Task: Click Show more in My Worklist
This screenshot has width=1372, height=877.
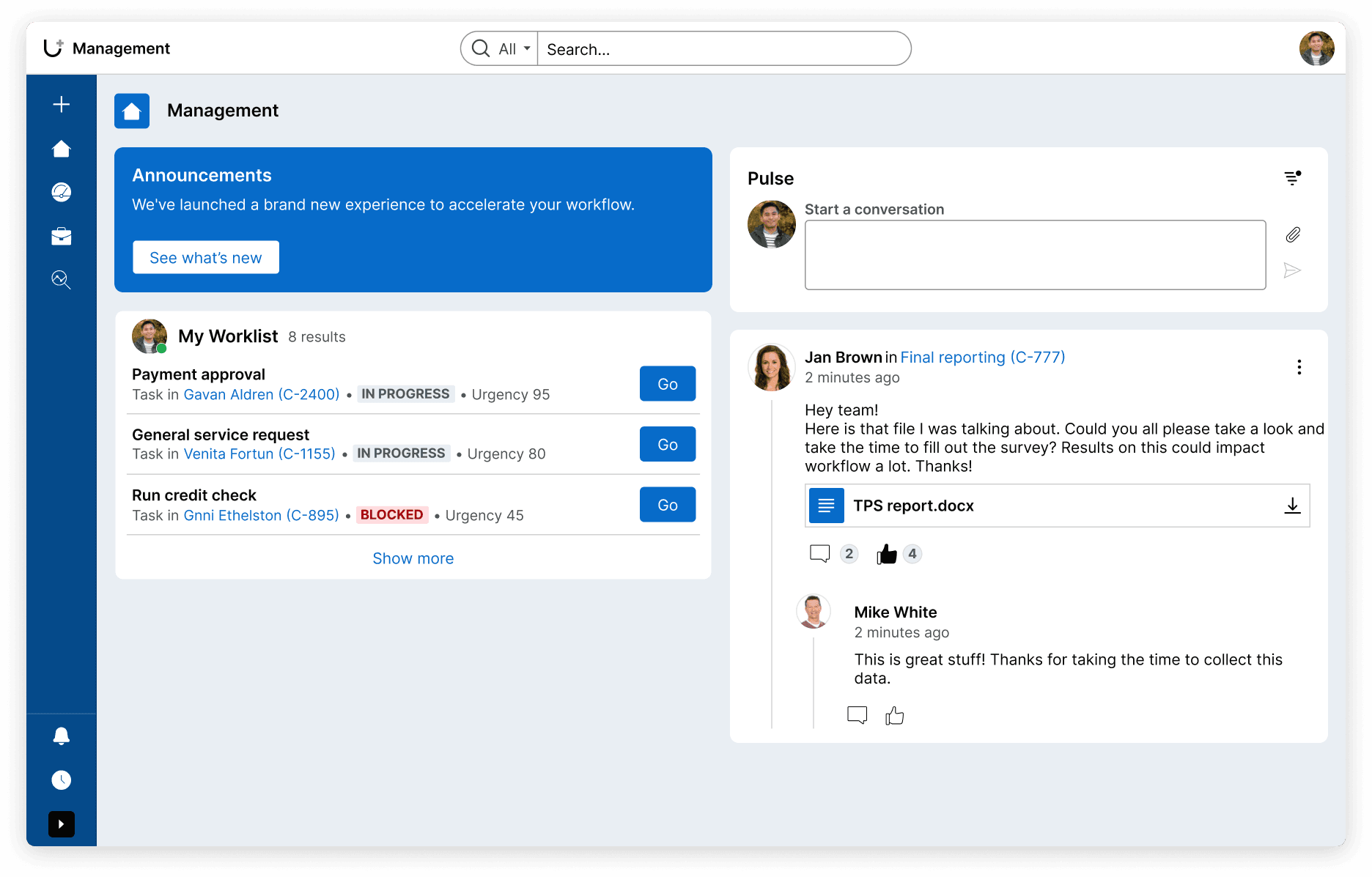Action: tap(413, 558)
